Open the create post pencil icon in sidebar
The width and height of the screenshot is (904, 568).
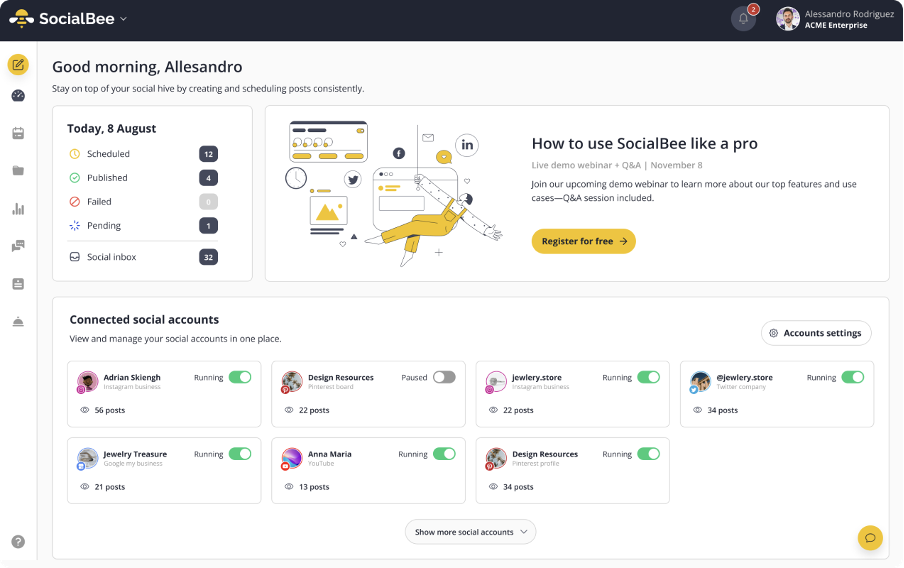(18, 65)
